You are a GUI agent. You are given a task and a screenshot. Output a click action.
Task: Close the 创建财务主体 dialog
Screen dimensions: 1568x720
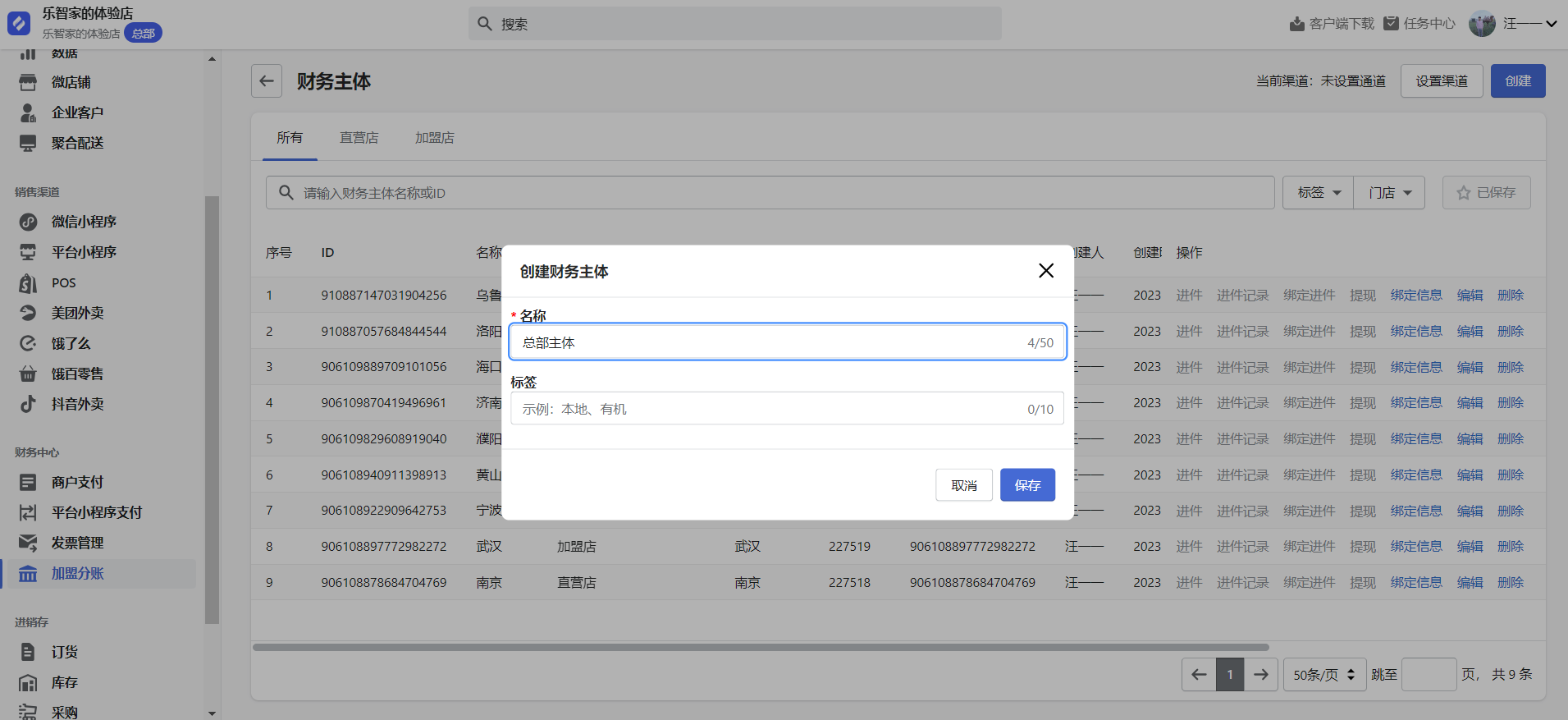click(1045, 271)
